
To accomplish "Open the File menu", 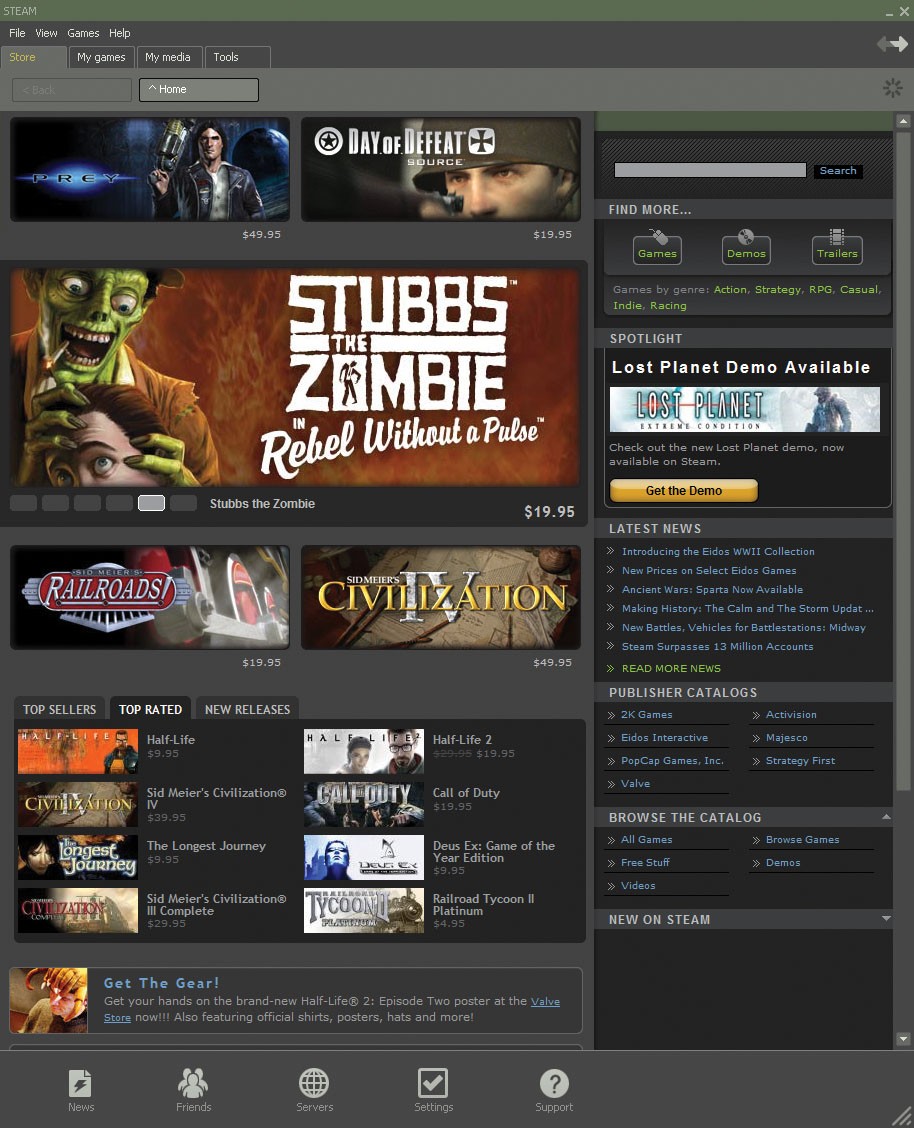I will [x=17, y=33].
